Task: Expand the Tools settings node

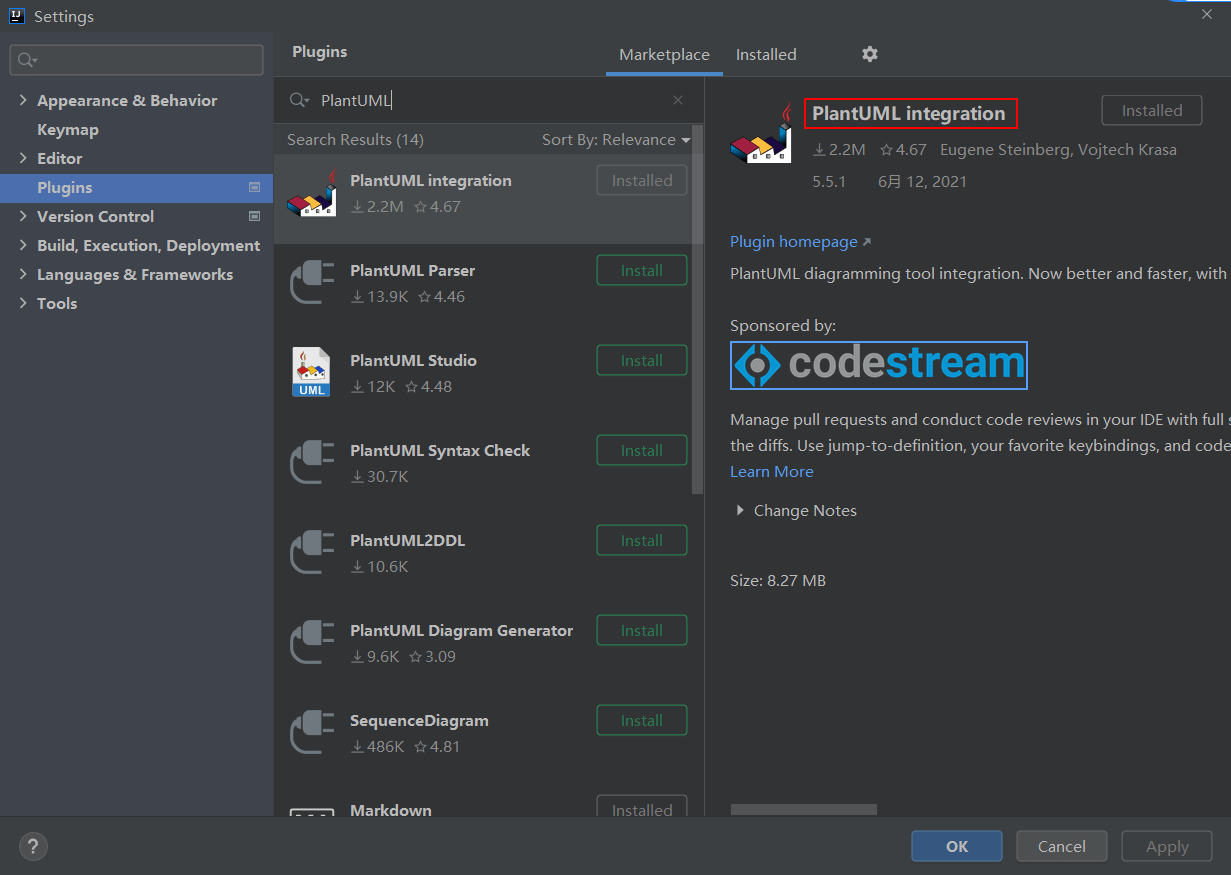Action: pos(23,303)
